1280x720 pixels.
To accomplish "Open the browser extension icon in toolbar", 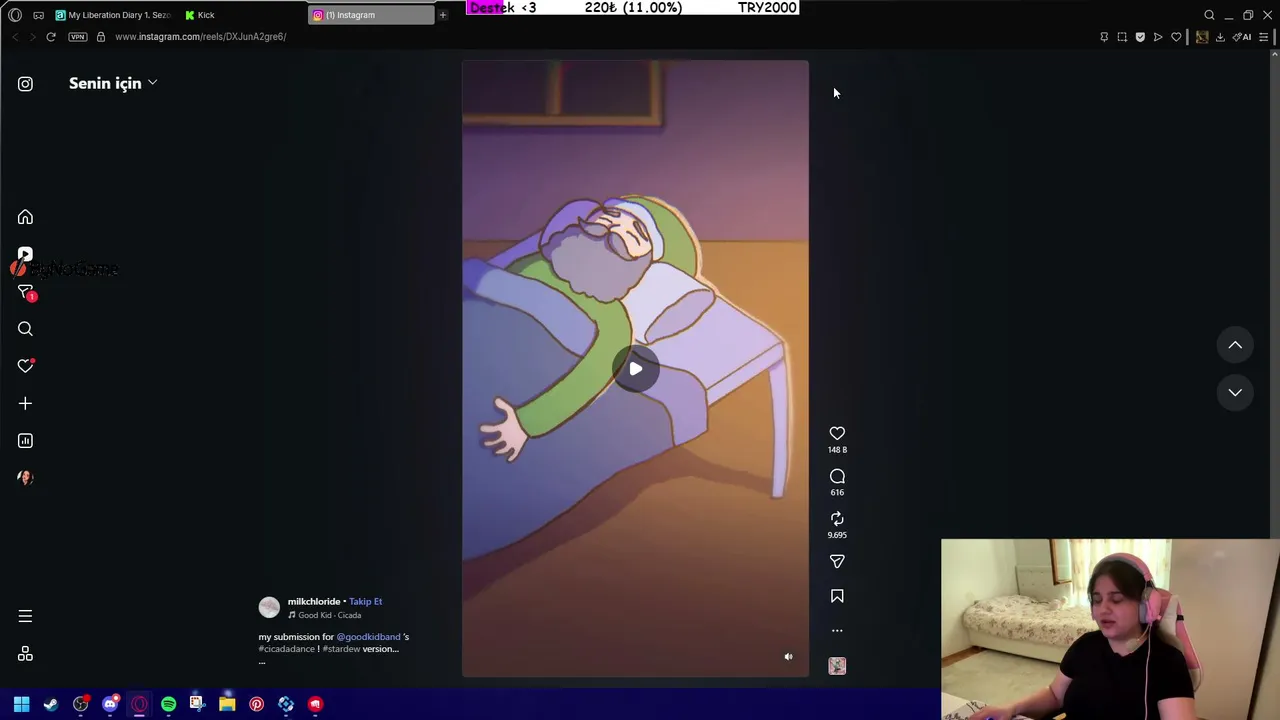I will point(1202,37).
